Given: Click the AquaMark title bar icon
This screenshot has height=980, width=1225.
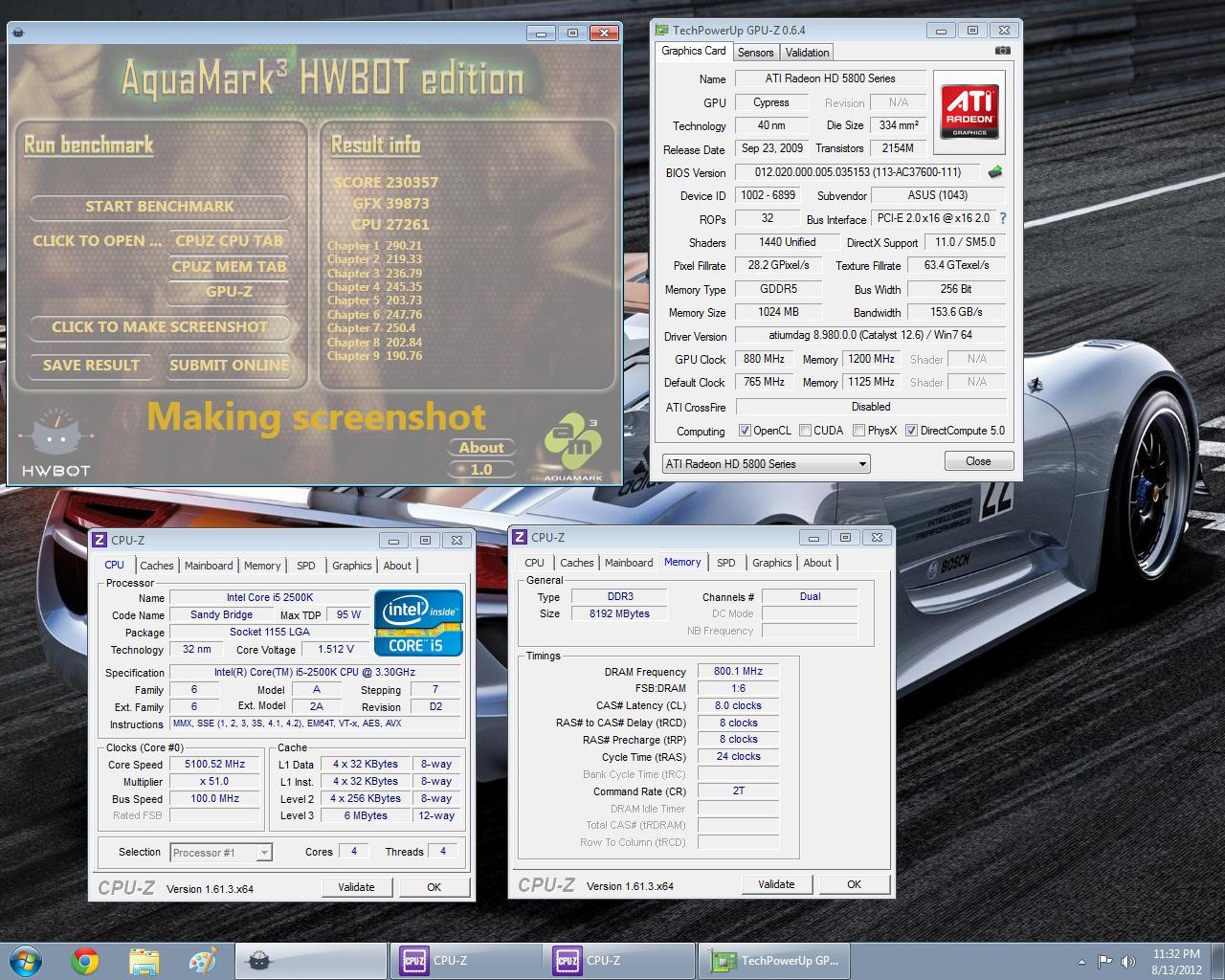Looking at the screenshot, I should pos(18,33).
